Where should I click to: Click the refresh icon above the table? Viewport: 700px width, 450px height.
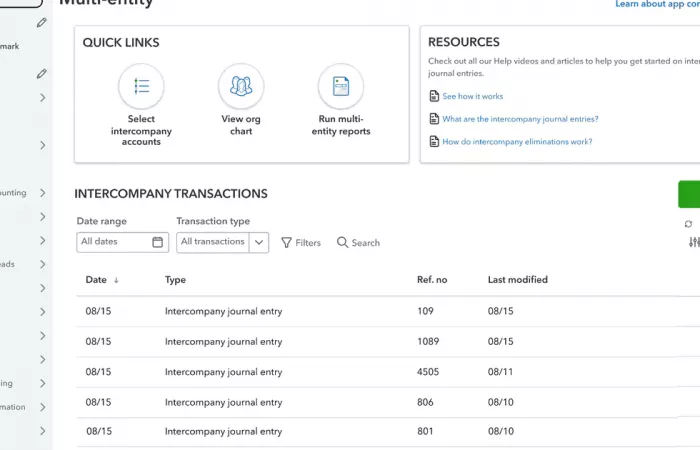(x=688, y=224)
